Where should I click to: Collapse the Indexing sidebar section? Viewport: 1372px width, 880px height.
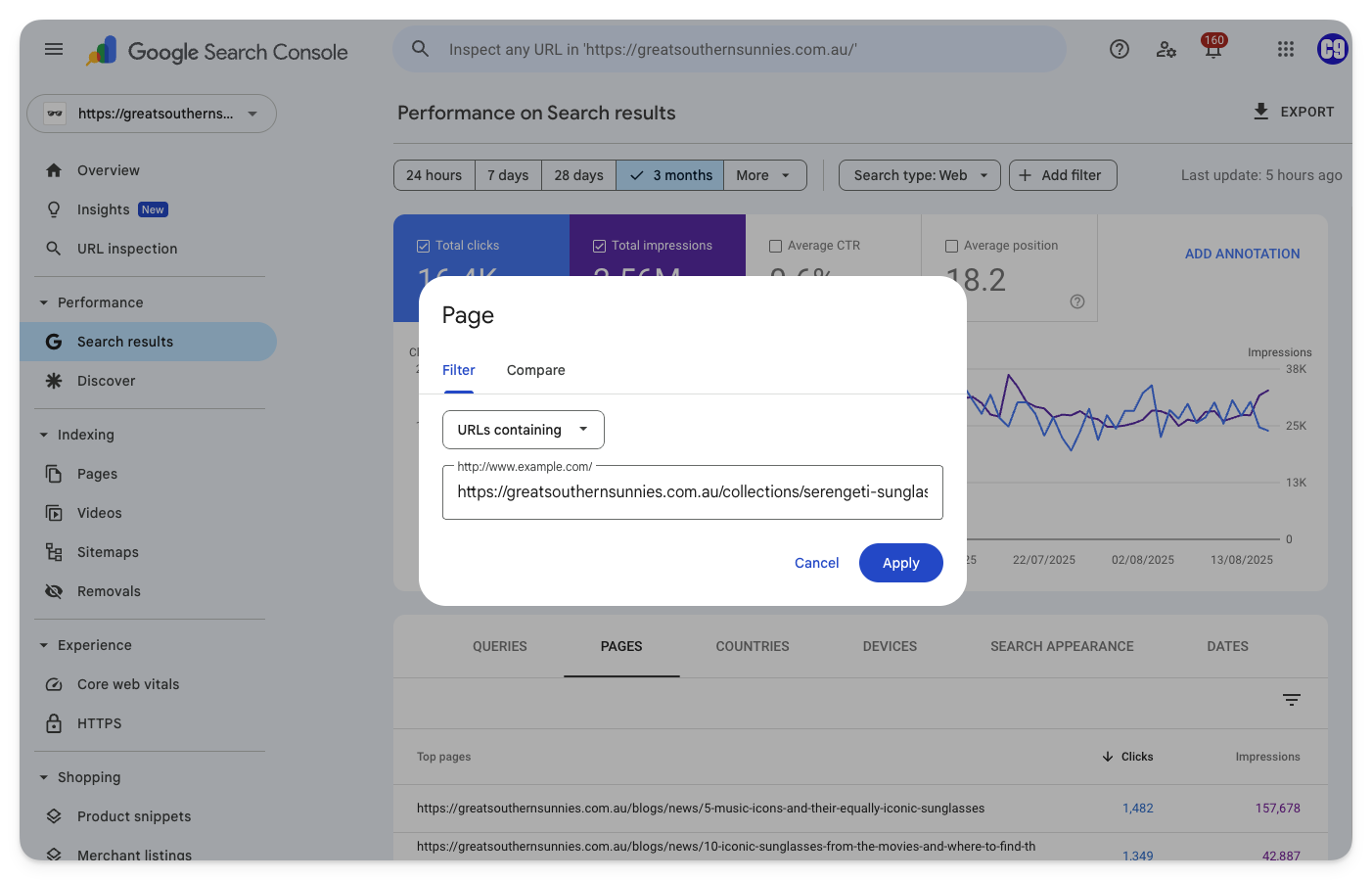[x=44, y=435]
